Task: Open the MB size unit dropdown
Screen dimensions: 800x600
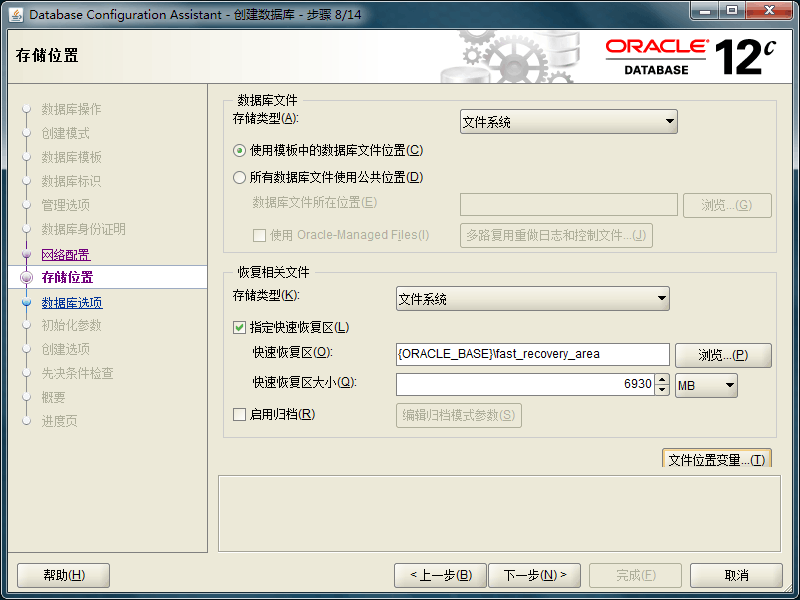Action: tap(706, 385)
